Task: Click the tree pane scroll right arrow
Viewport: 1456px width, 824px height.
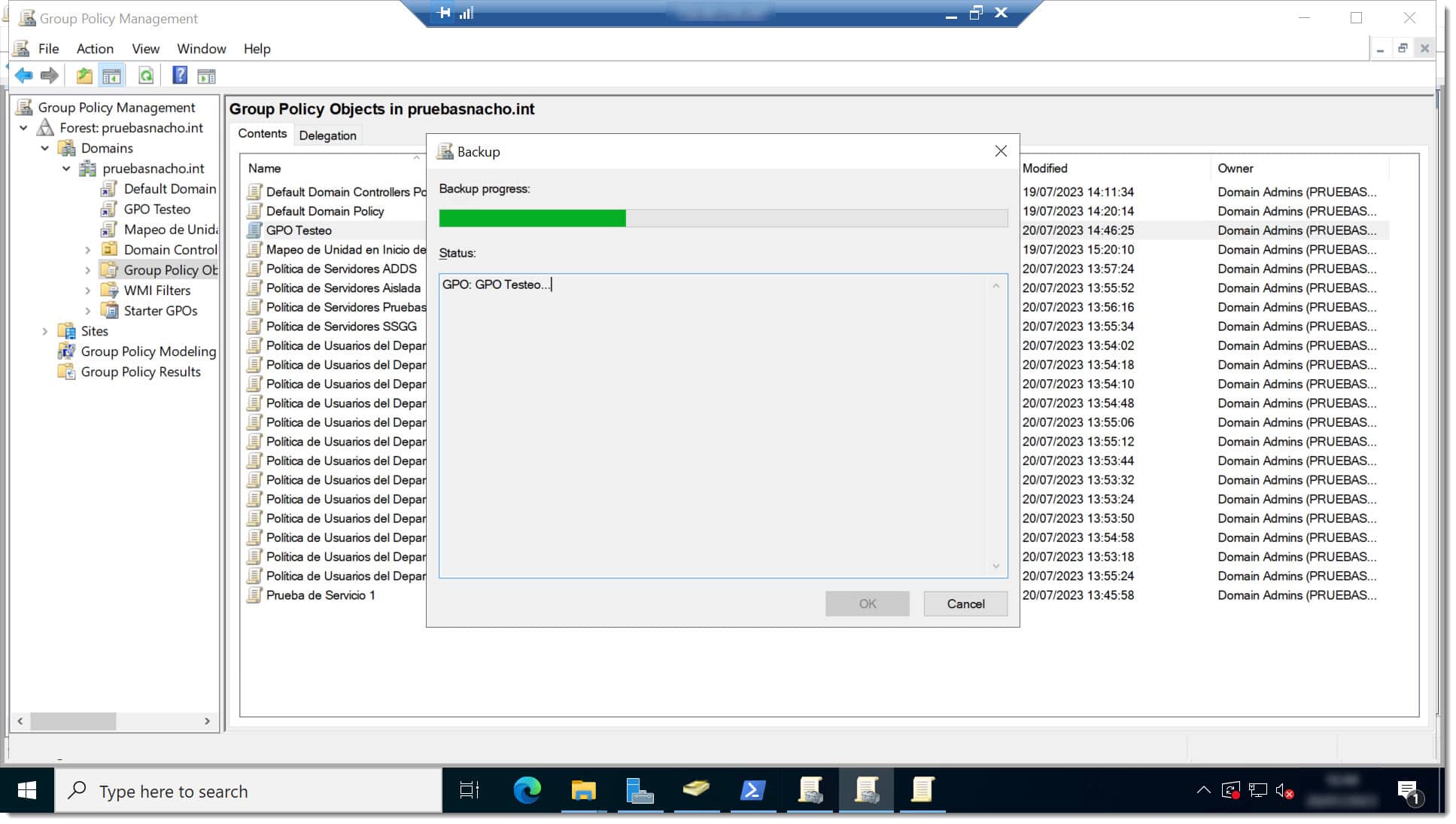Action: pyautogui.click(x=207, y=722)
